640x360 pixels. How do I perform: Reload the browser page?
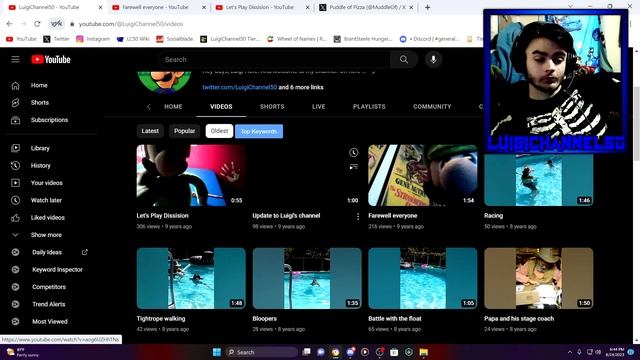37,24
